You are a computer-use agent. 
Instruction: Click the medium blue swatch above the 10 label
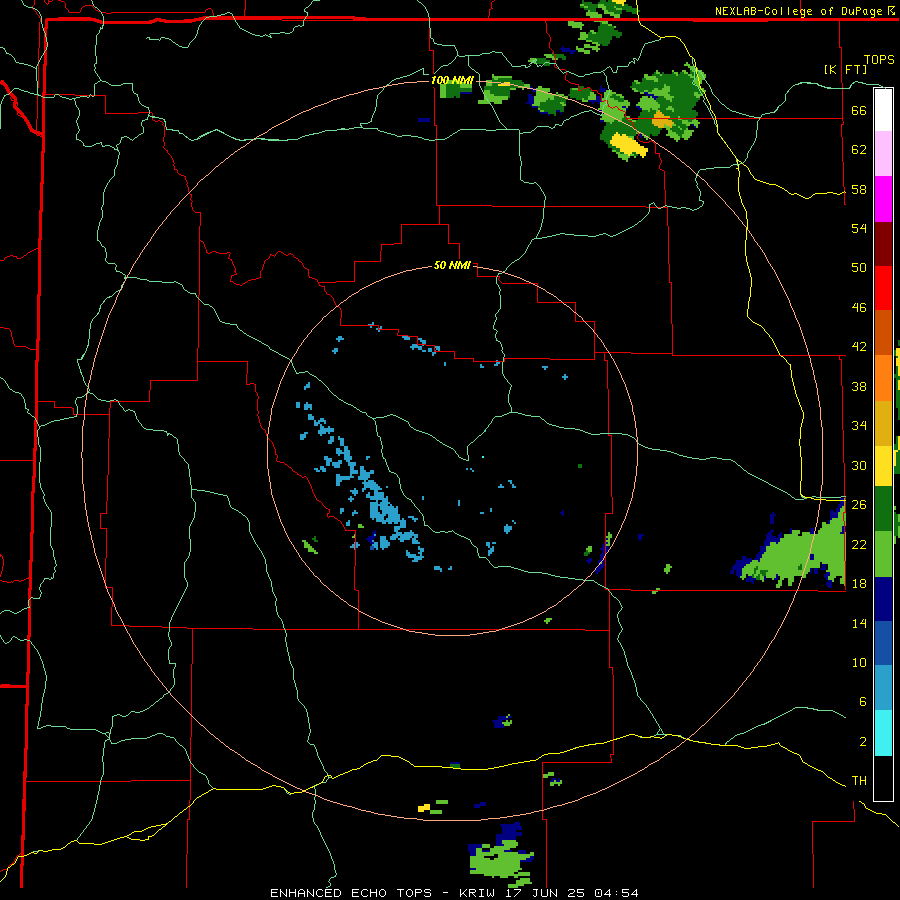pos(883,643)
